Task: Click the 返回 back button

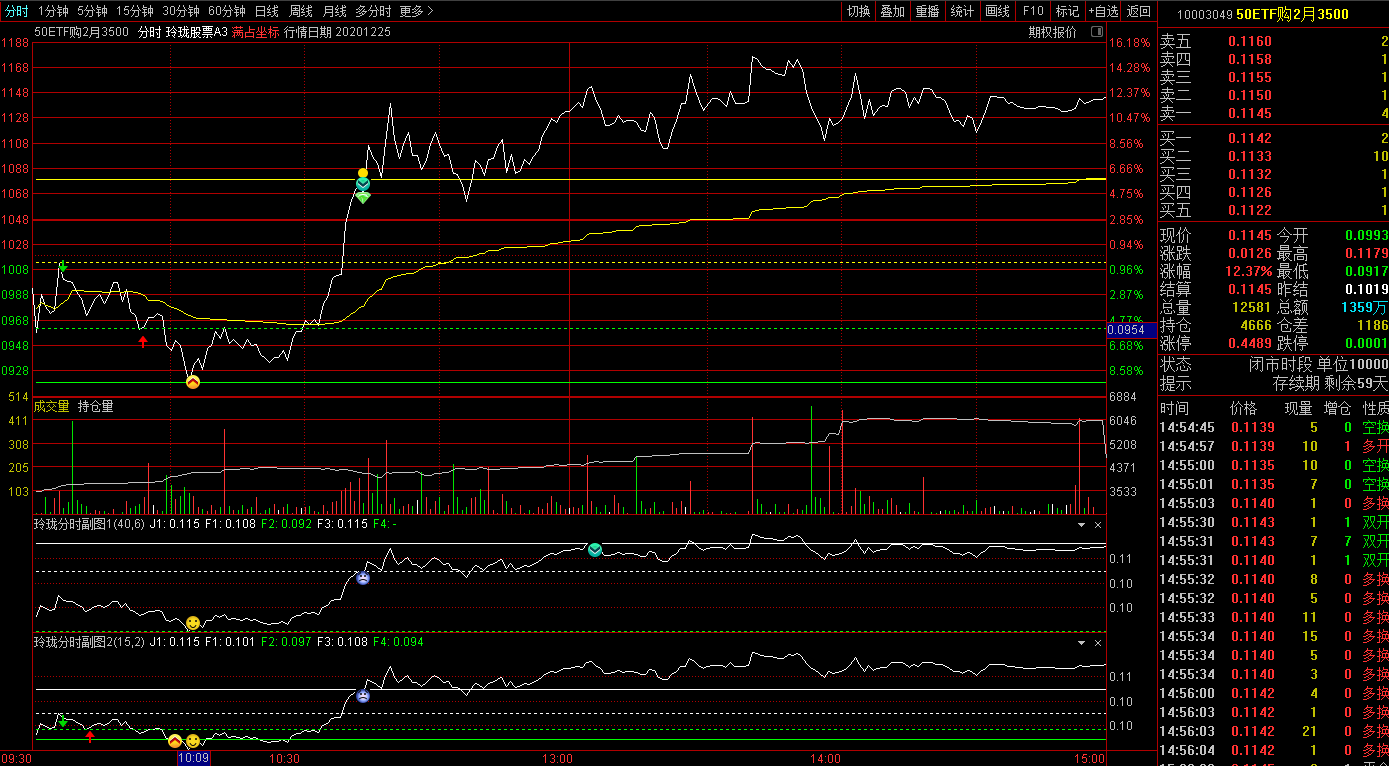Action: [x=1139, y=11]
